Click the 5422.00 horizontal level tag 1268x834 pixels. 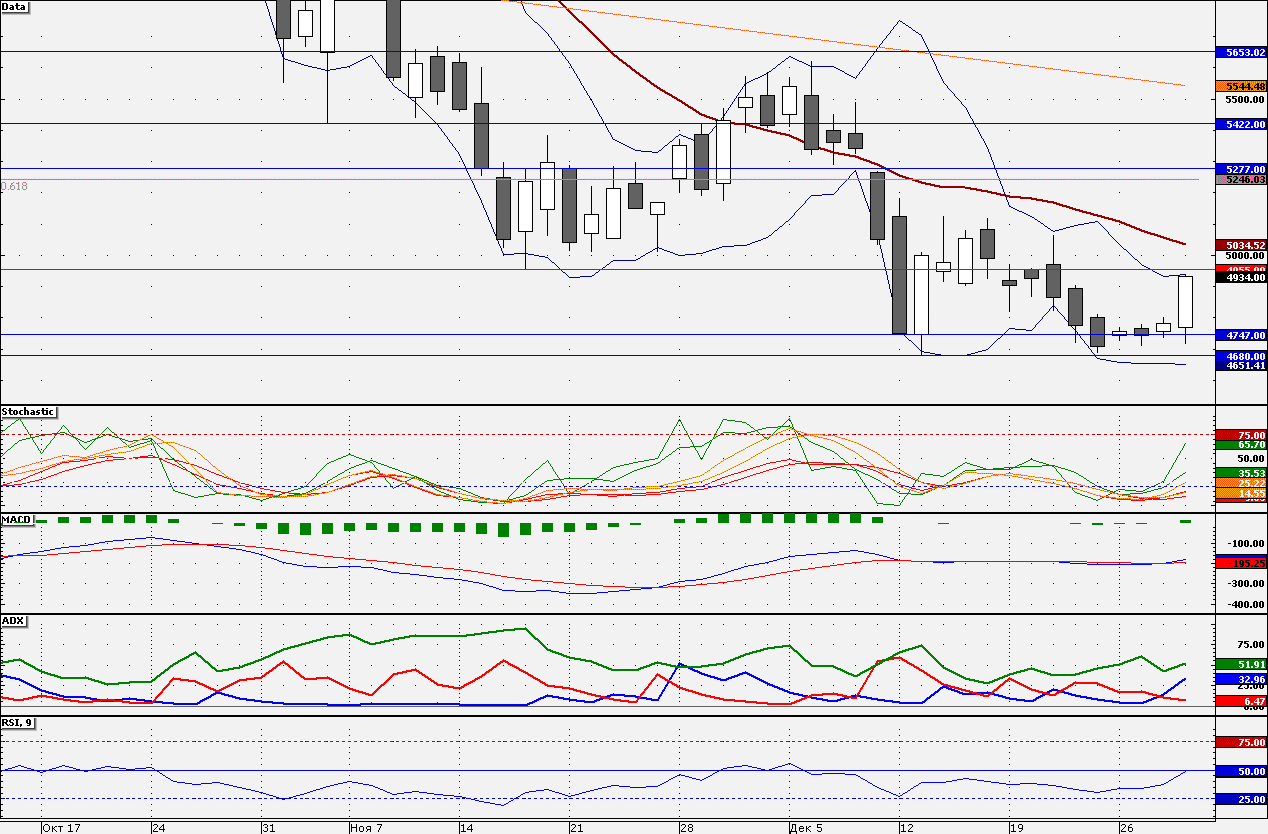1240,124
